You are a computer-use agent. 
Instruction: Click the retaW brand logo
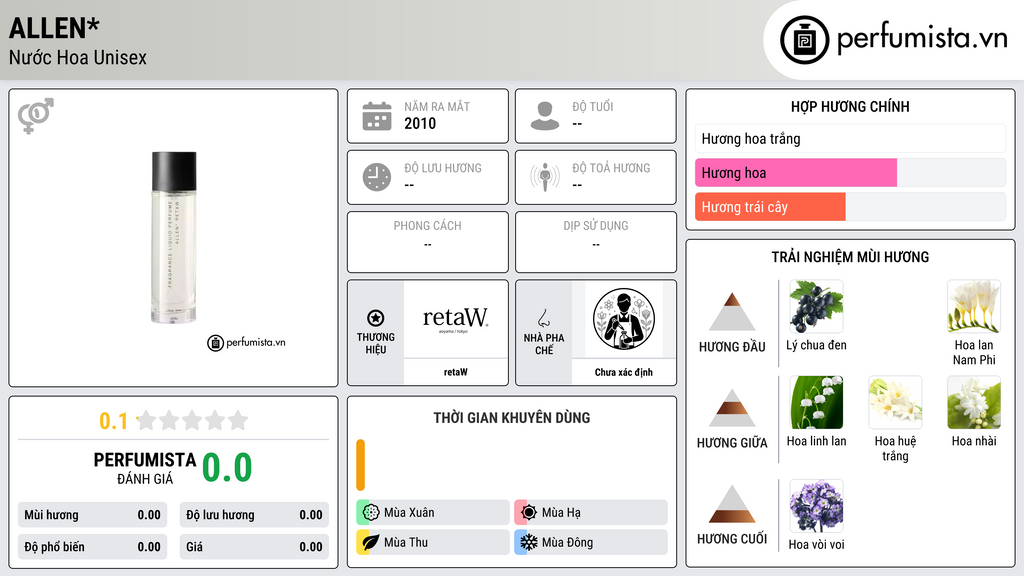click(455, 319)
